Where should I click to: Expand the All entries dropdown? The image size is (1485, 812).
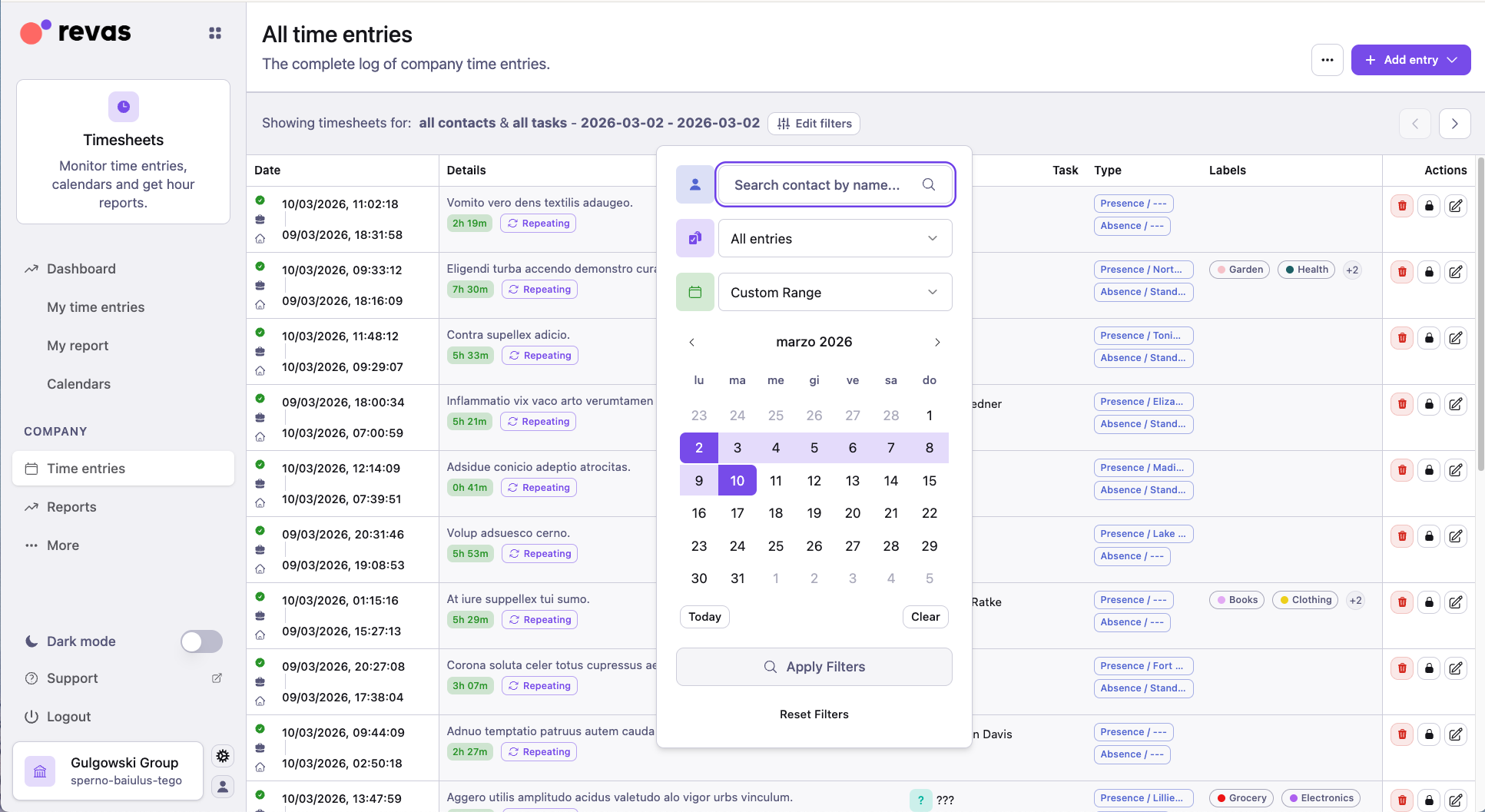[835, 239]
